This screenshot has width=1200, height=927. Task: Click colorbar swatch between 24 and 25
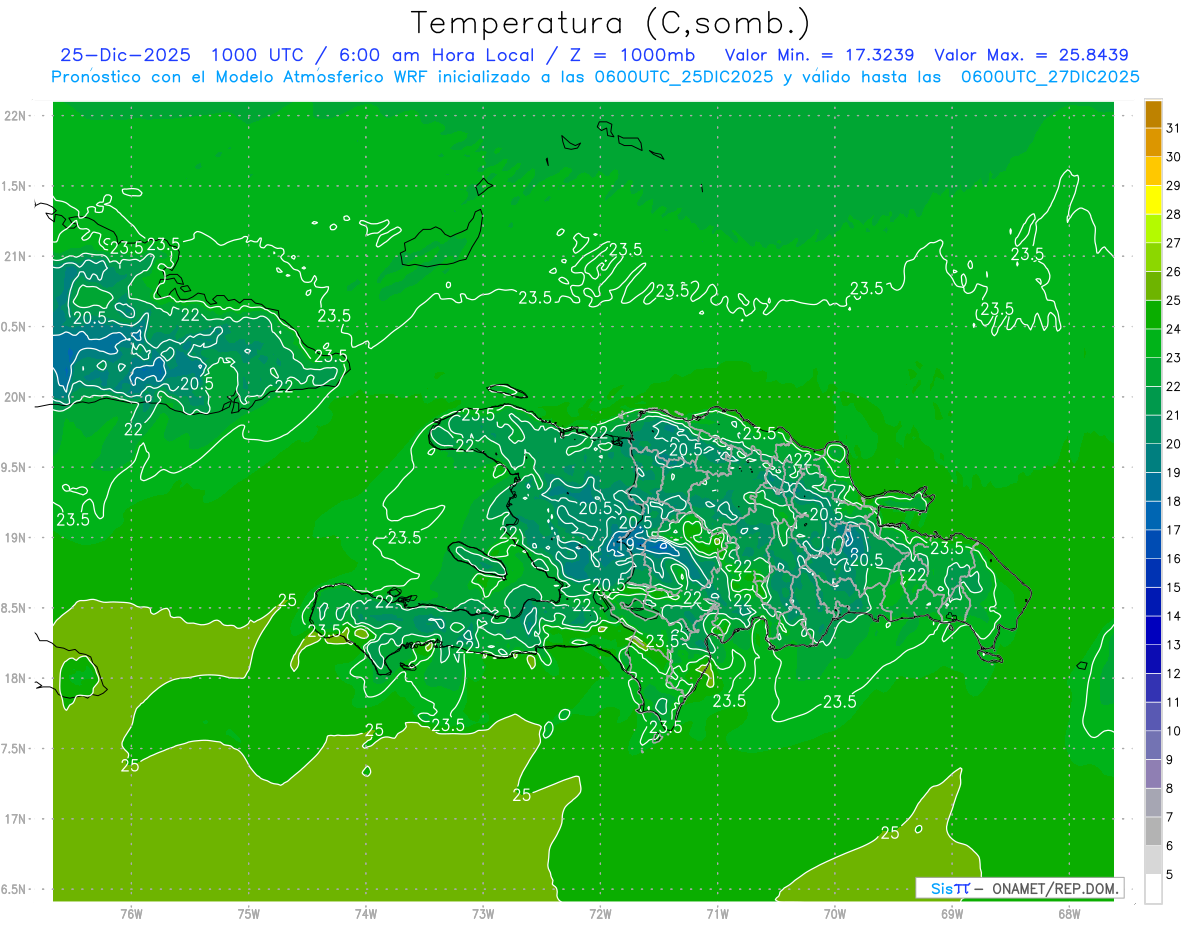1153,315
